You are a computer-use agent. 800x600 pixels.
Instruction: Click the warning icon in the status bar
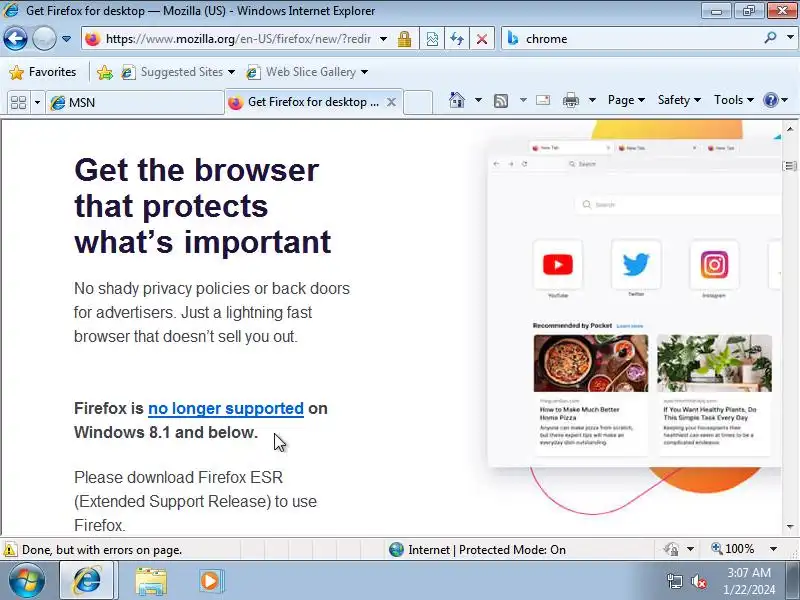[x=10, y=550]
